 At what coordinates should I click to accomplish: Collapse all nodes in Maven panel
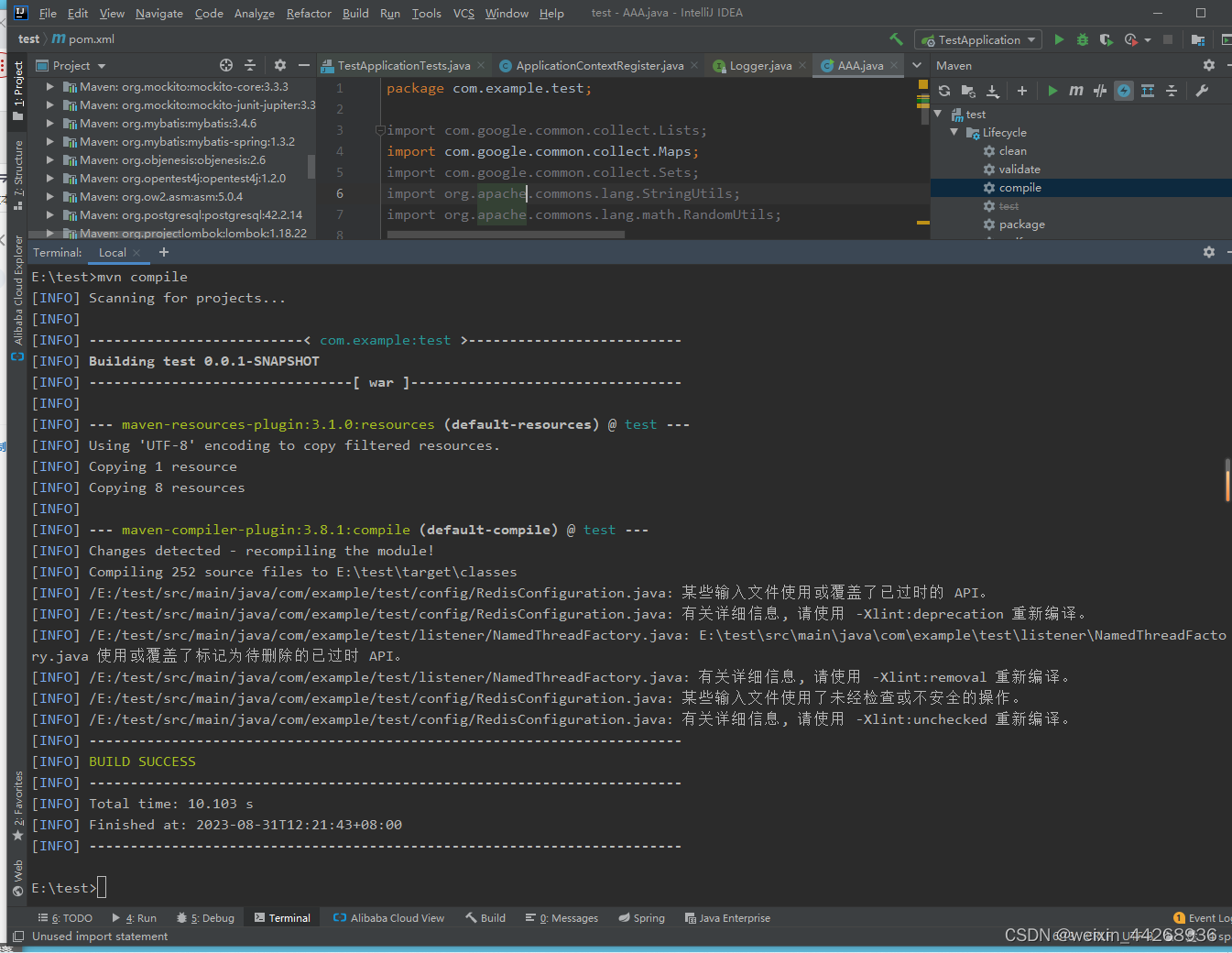pyautogui.click(x=1172, y=91)
